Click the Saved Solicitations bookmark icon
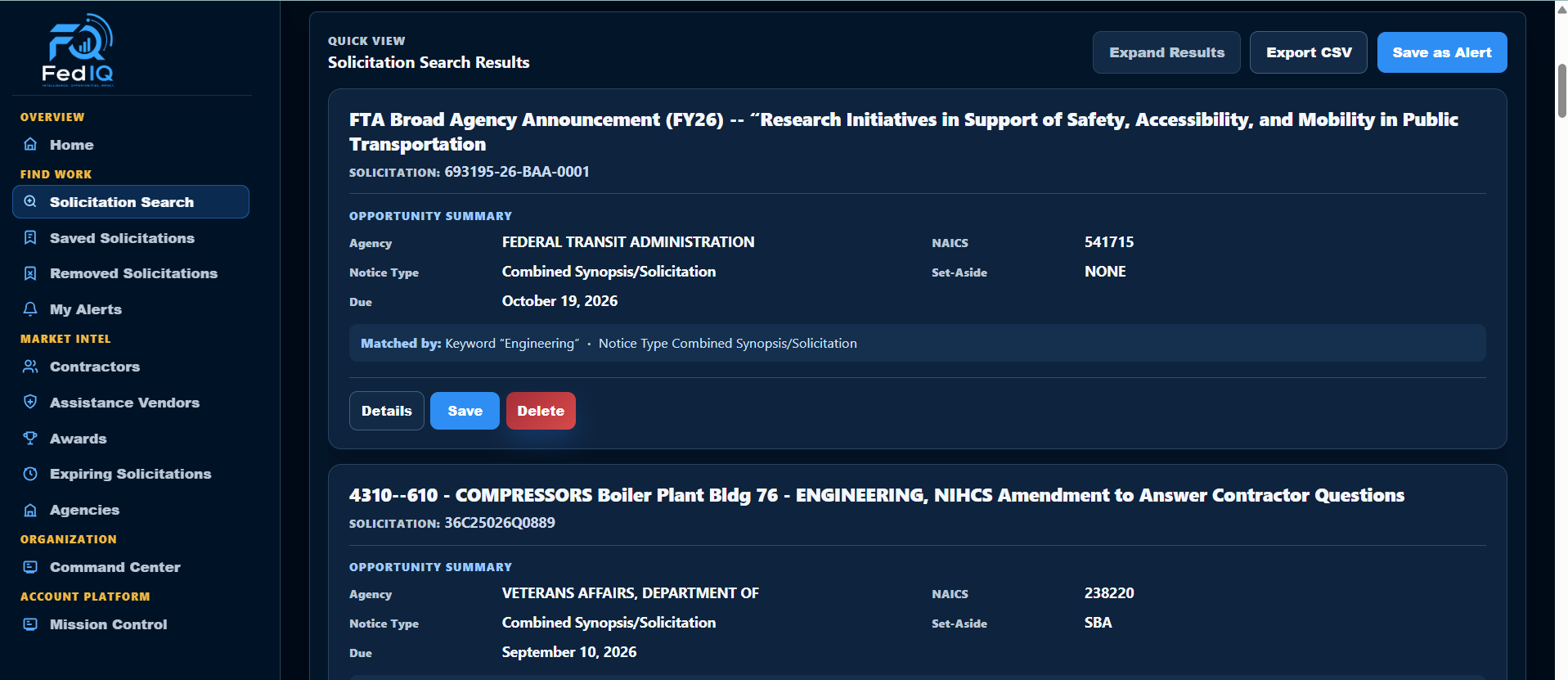The image size is (1568, 680). click(30, 238)
